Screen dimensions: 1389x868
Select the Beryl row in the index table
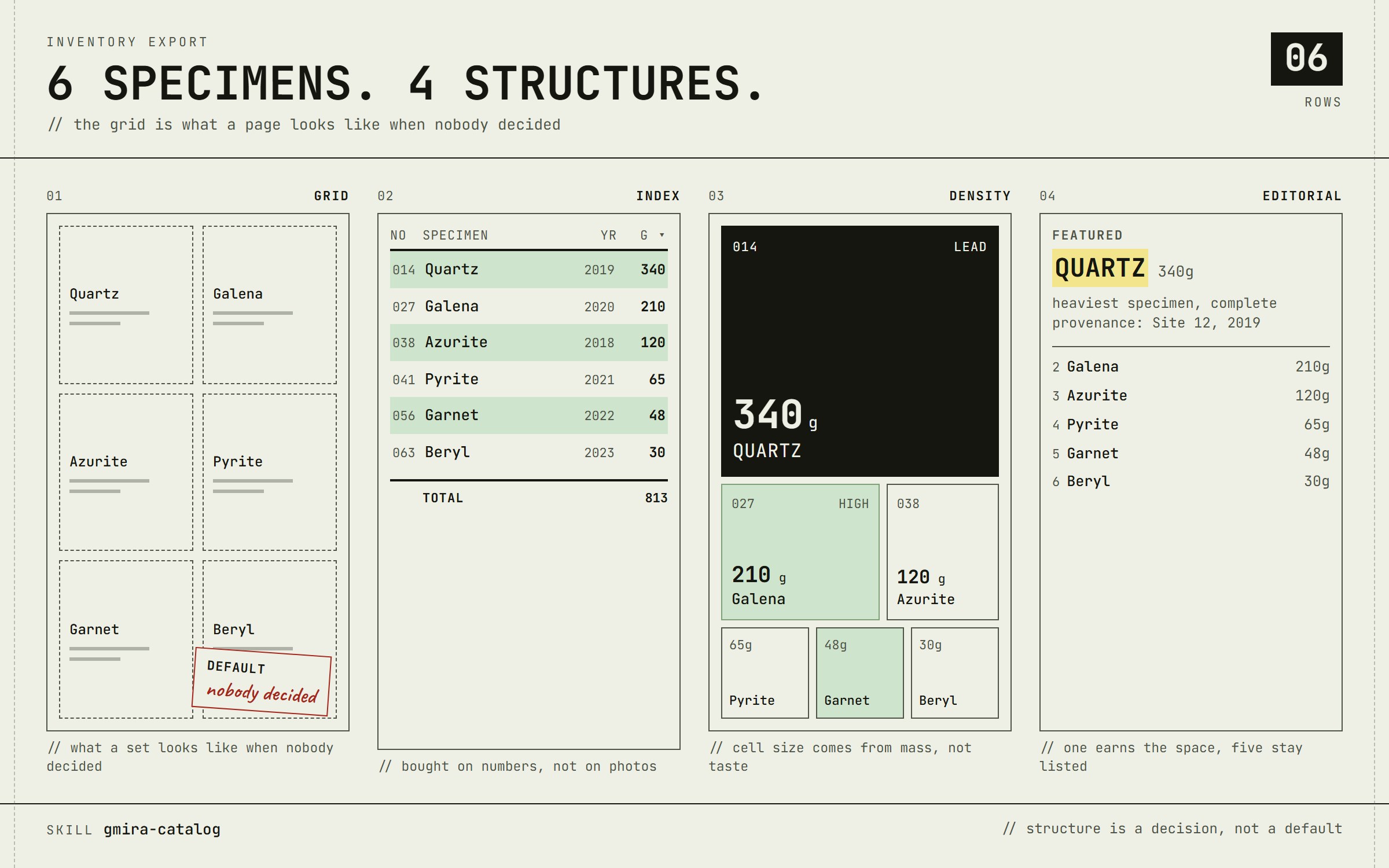pos(528,452)
